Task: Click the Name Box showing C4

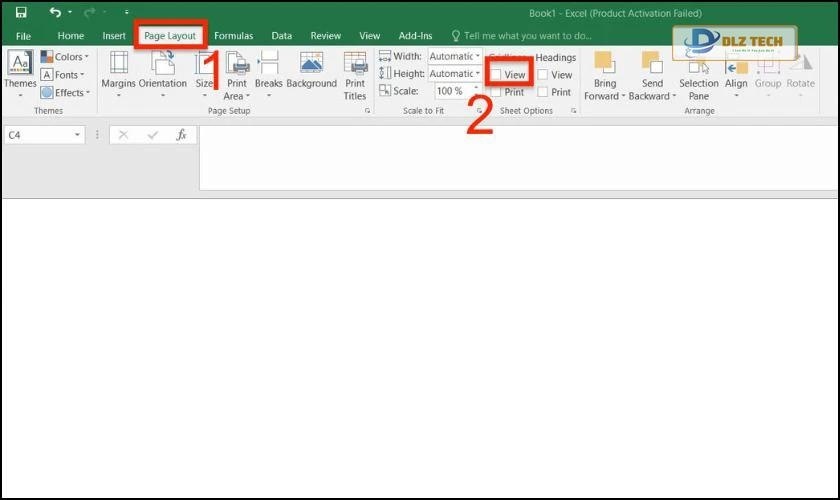Action: [40, 135]
